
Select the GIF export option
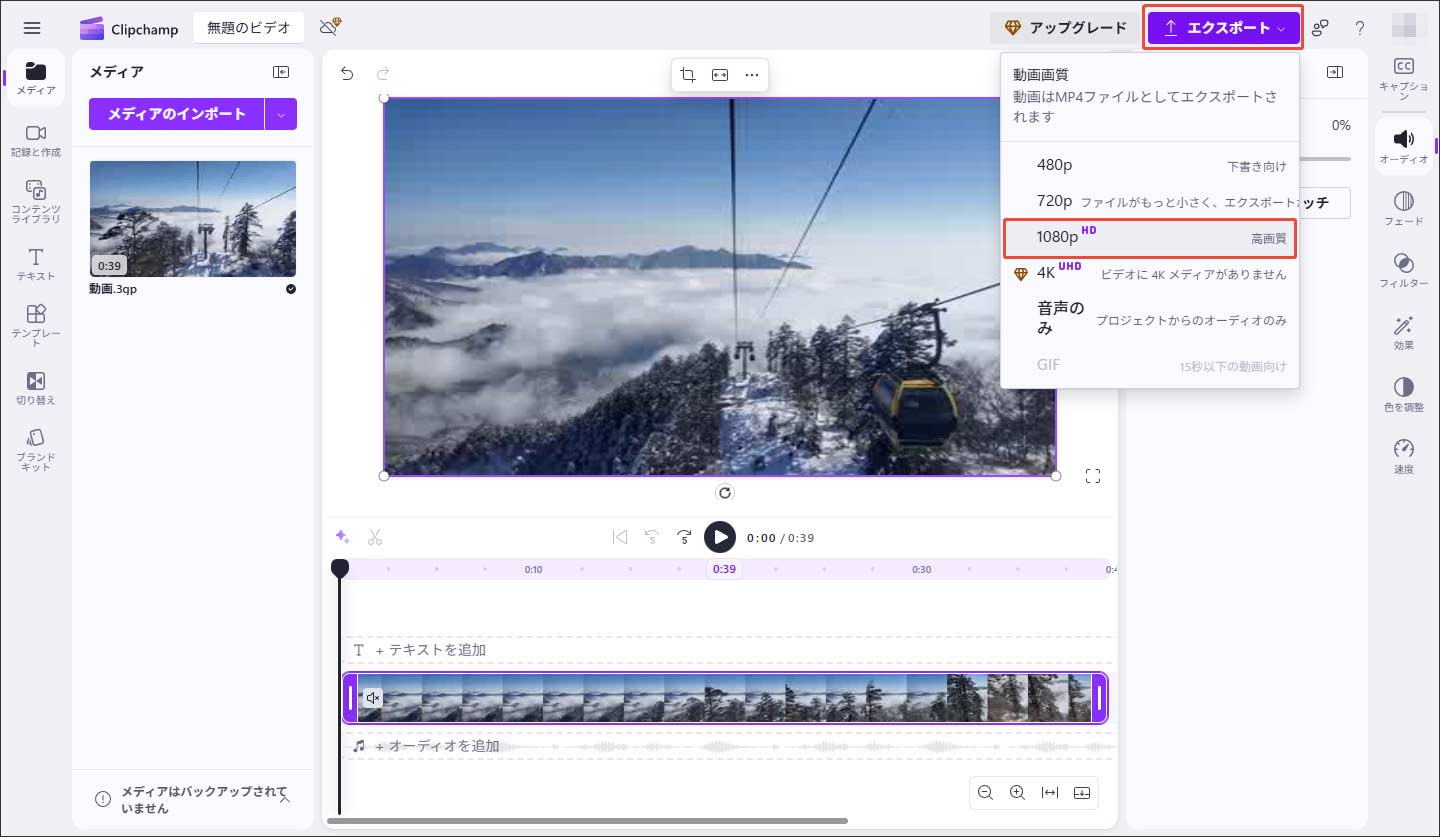(x=1150, y=365)
